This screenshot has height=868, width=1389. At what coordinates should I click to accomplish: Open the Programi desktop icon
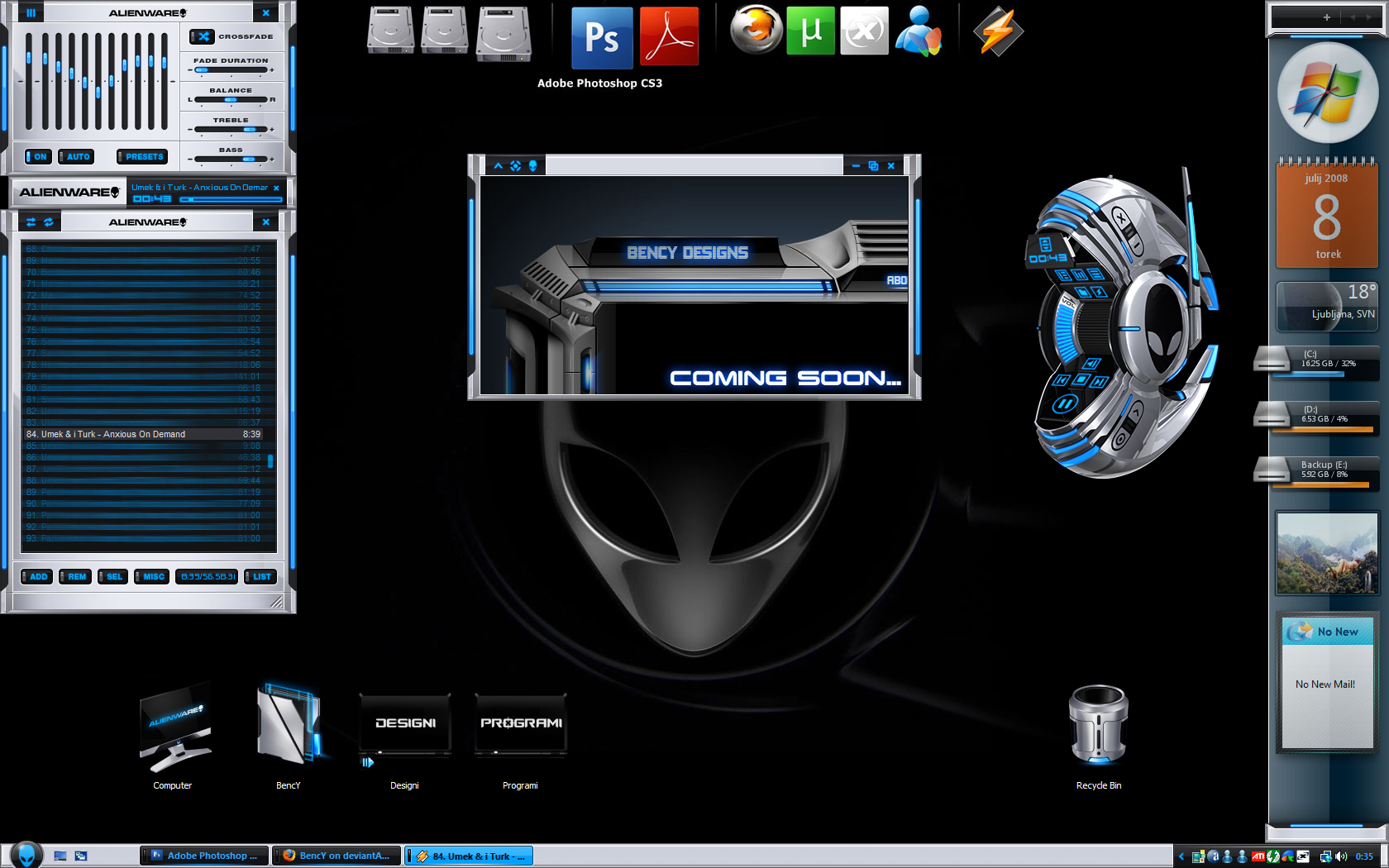(x=521, y=740)
